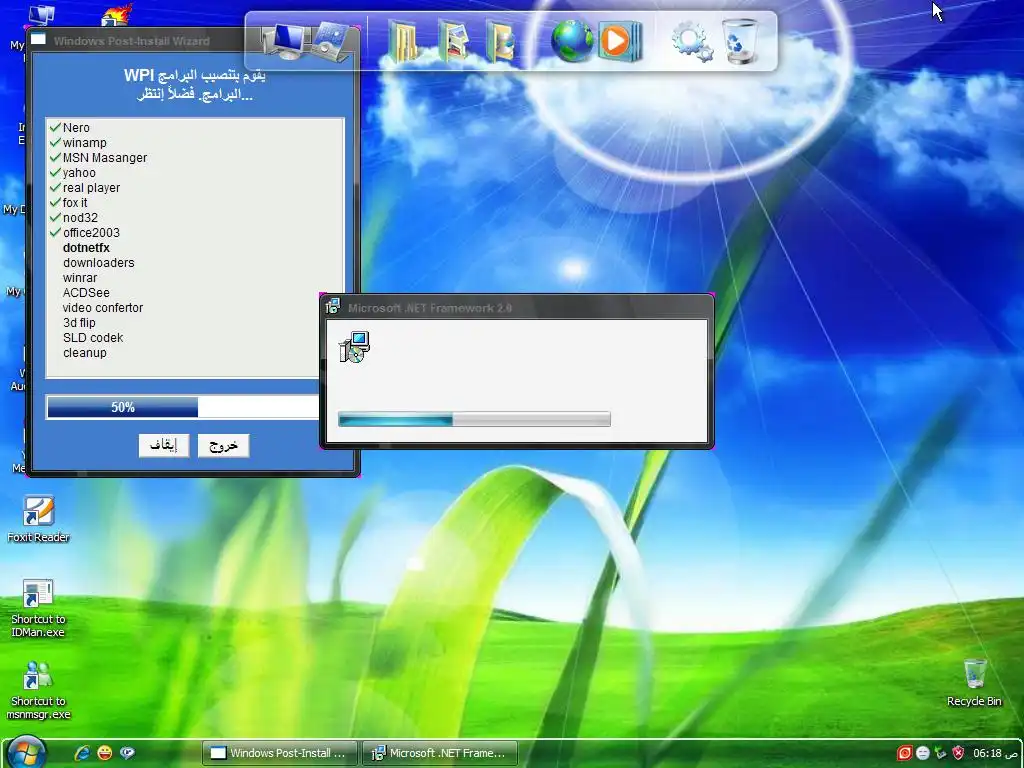The height and width of the screenshot is (768, 1024).
Task: Select cleanup in the install list
Action: click(85, 353)
